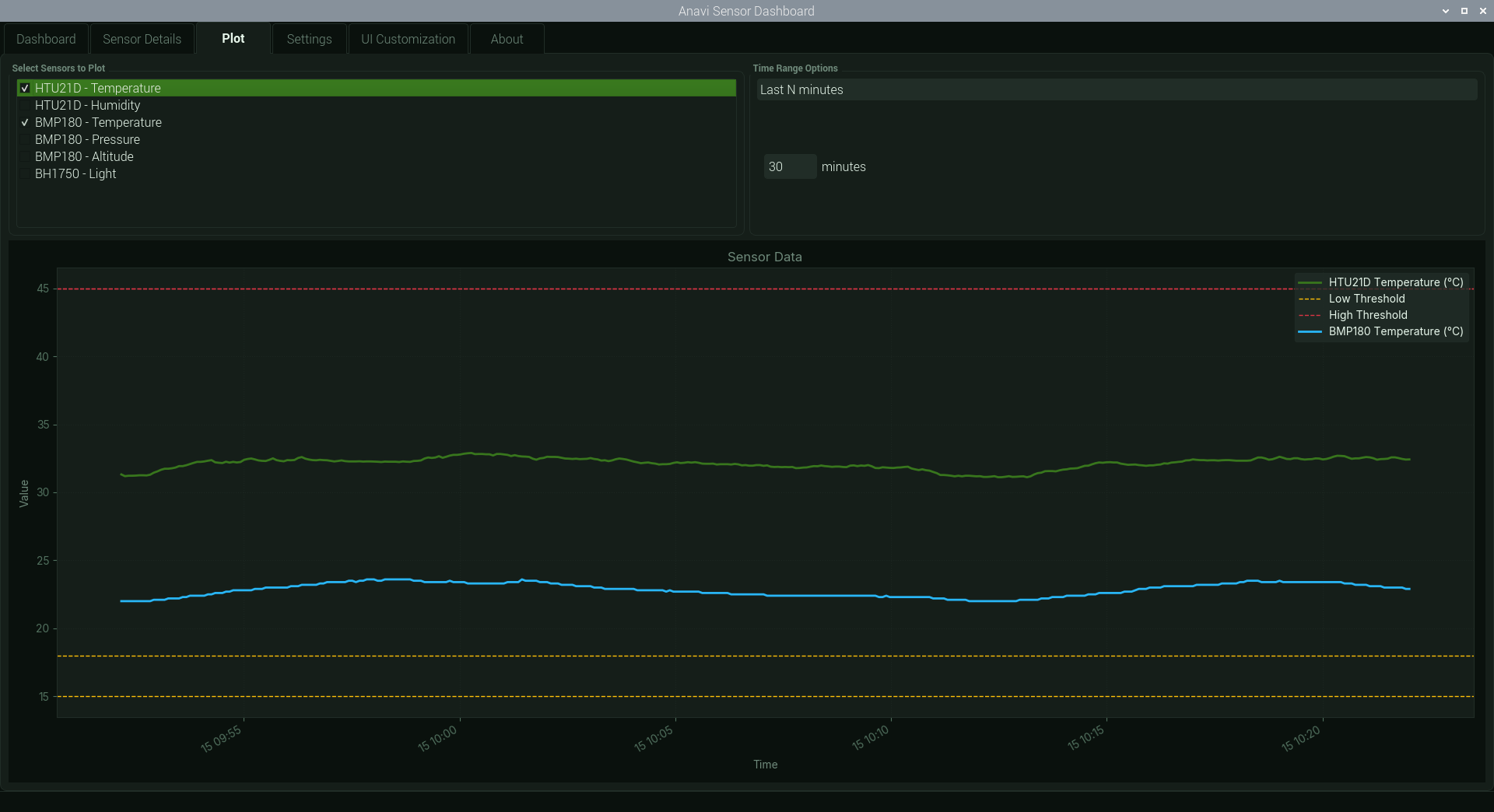Click the minutes value input field
The height and width of the screenshot is (812, 1494).
pyautogui.click(x=789, y=166)
